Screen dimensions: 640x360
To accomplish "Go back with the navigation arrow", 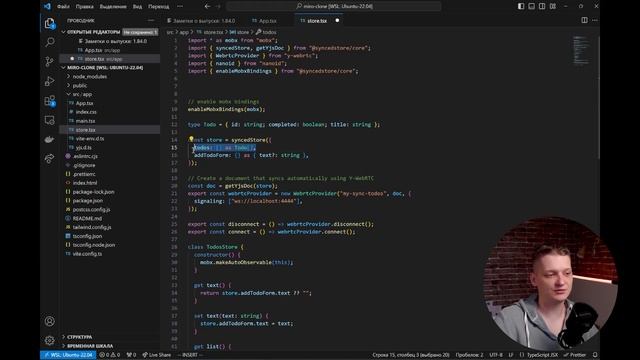I will pyautogui.click(x=207, y=6).
